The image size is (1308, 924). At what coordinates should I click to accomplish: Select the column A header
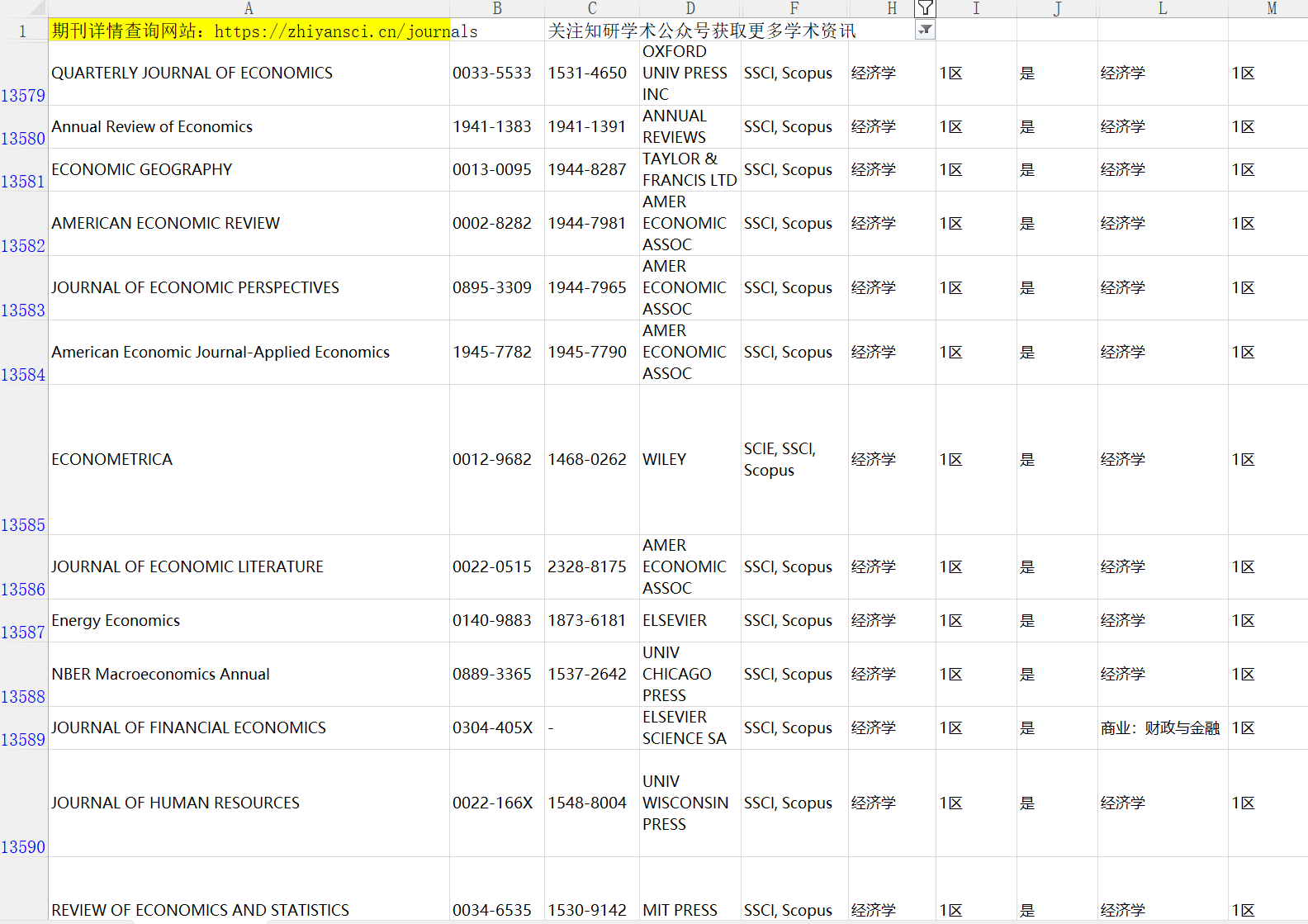click(249, 8)
